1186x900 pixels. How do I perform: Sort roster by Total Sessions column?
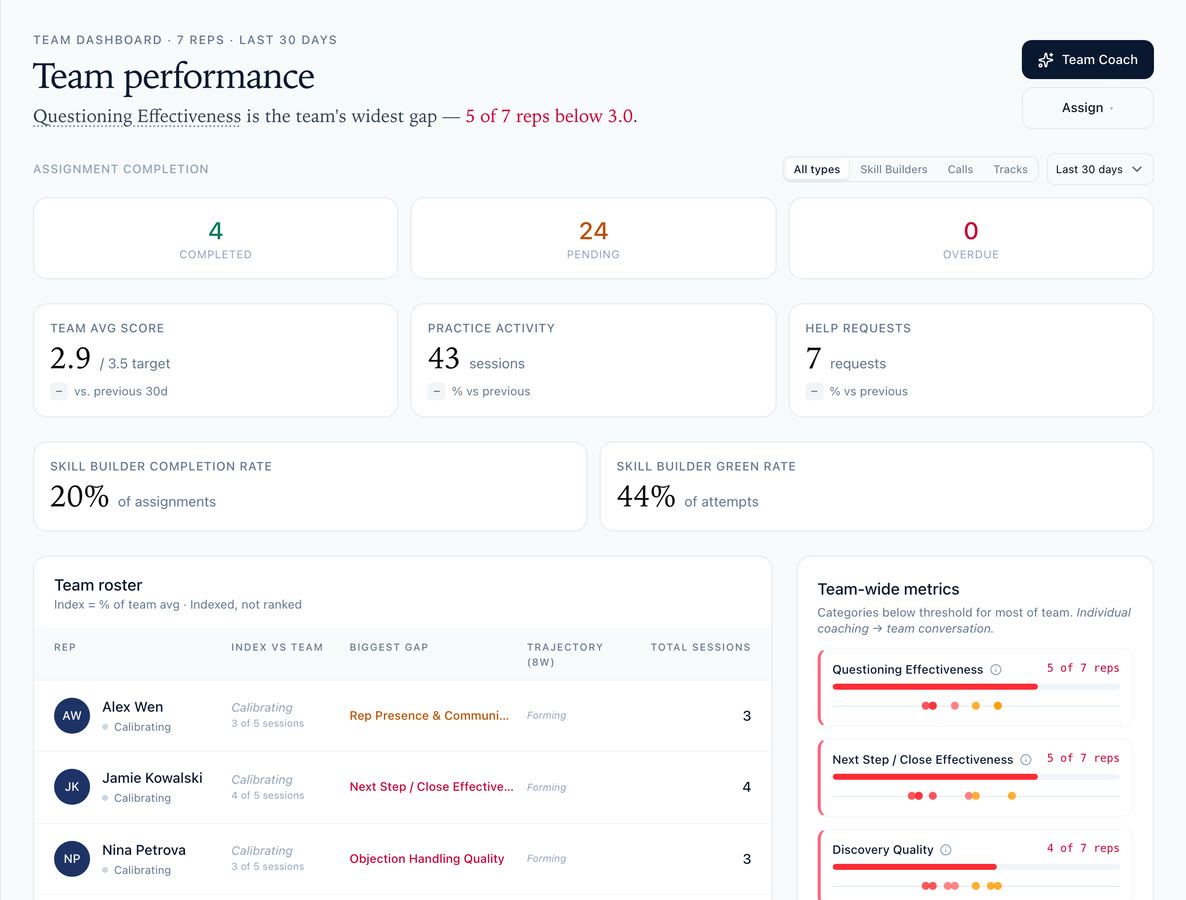[x=700, y=647]
